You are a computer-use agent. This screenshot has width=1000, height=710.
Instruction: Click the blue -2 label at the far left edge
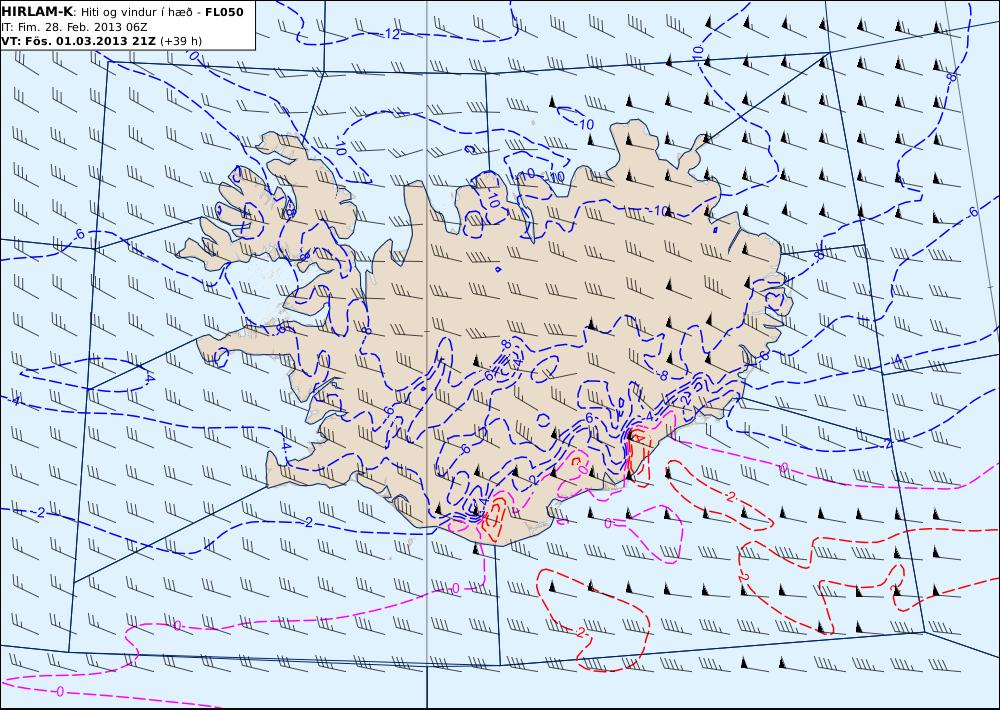pos(40,513)
